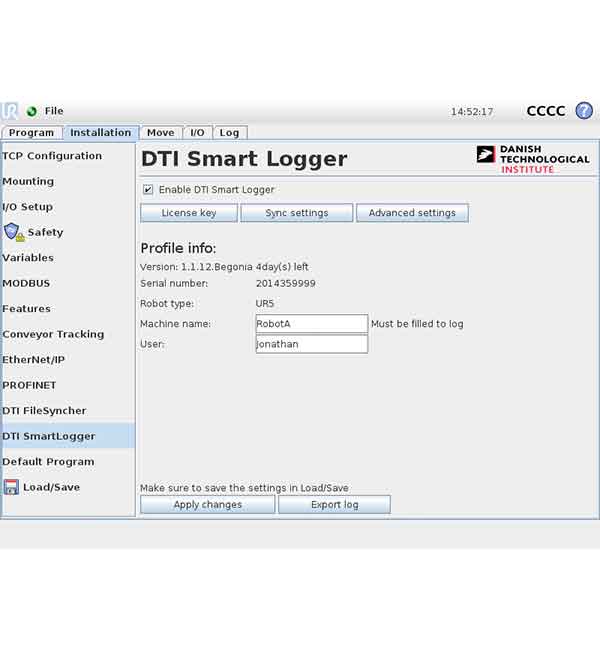Uncheck Enable DTI Smart Logger checkbox

point(148,189)
